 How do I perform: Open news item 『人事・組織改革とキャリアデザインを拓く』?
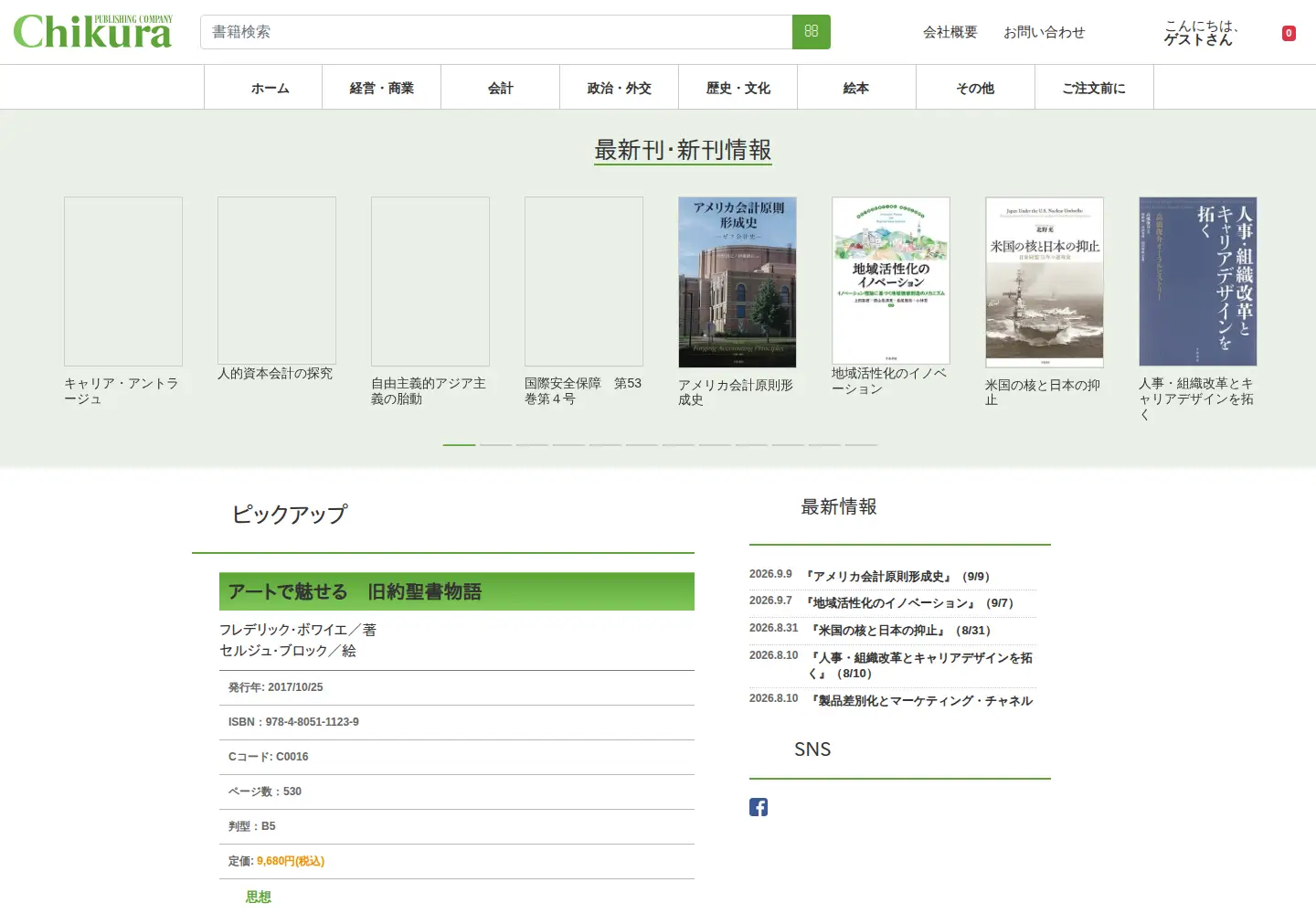pyautogui.click(x=920, y=665)
